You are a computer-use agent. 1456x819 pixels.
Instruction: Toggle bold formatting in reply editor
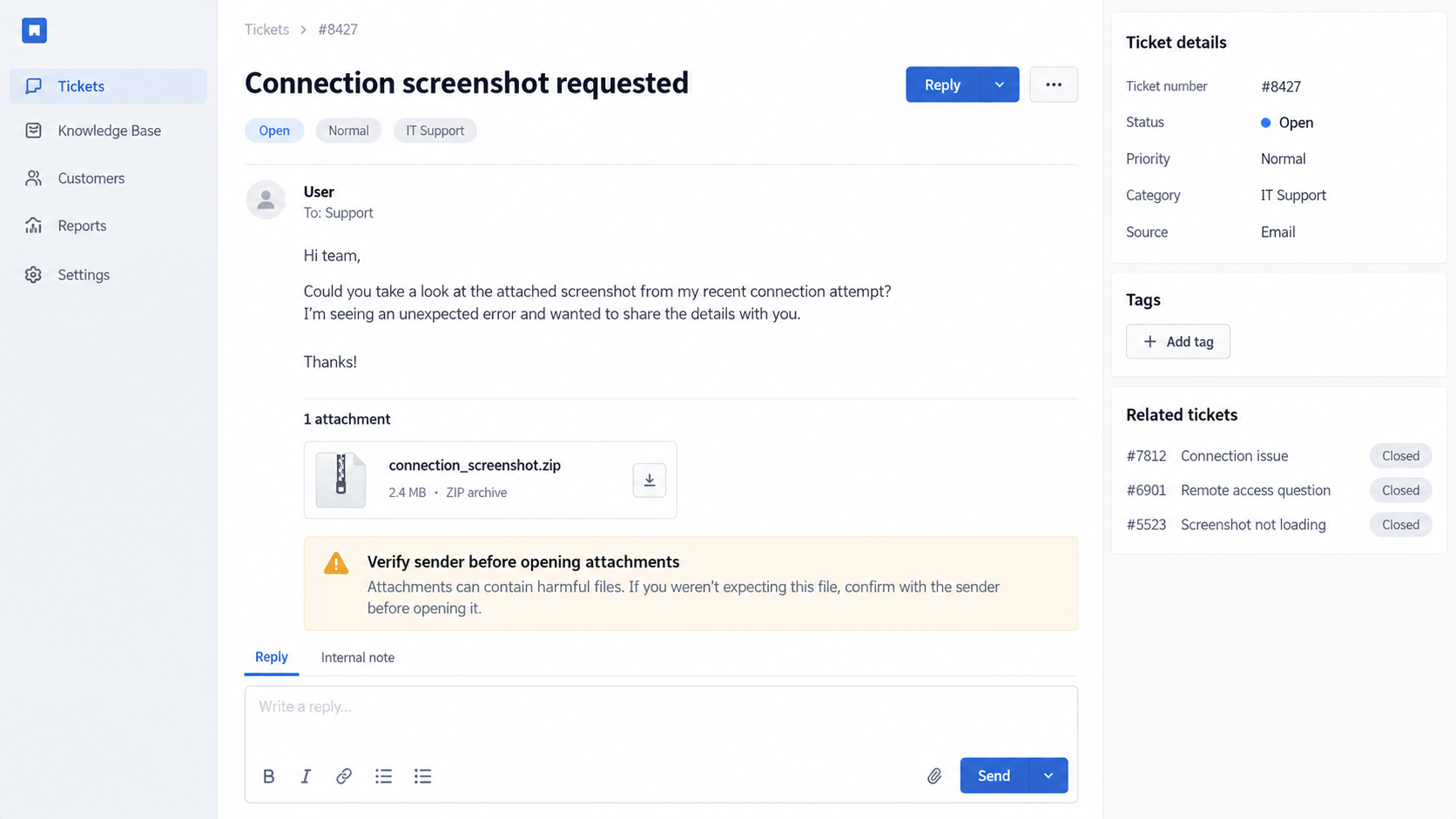[268, 776]
